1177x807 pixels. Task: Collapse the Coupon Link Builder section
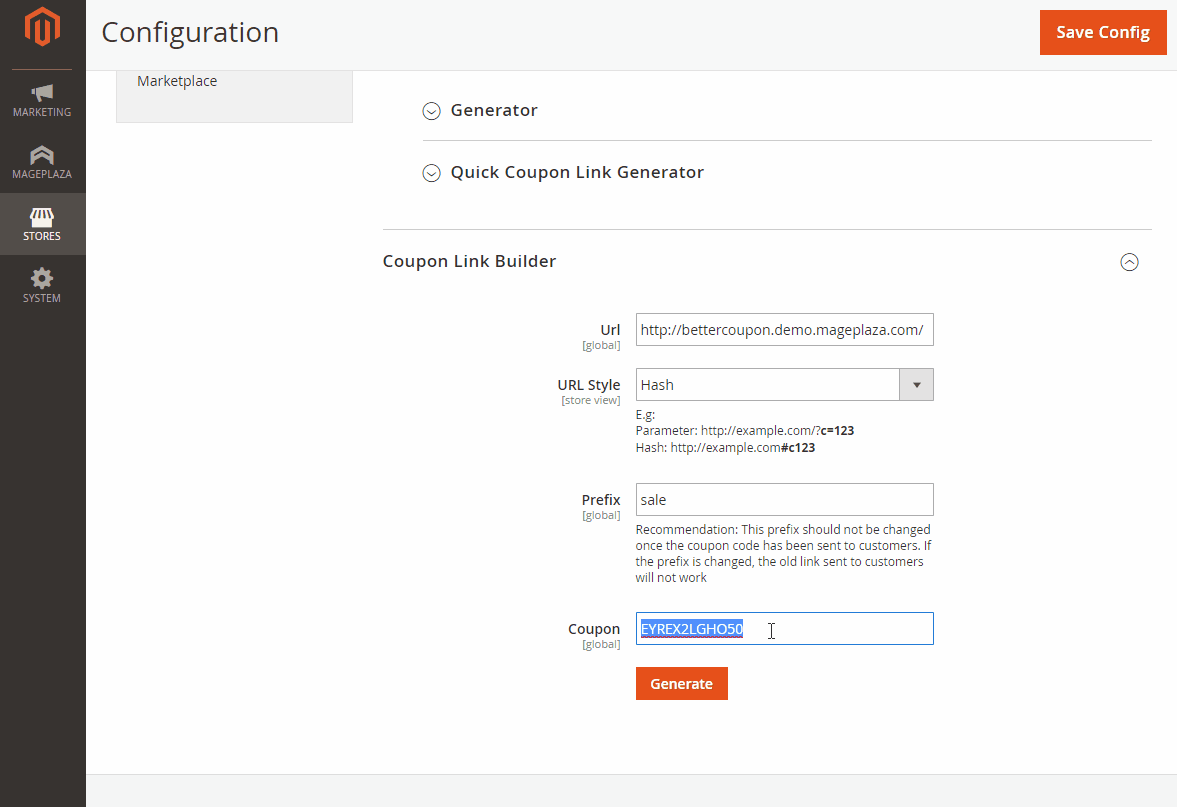tap(1129, 262)
